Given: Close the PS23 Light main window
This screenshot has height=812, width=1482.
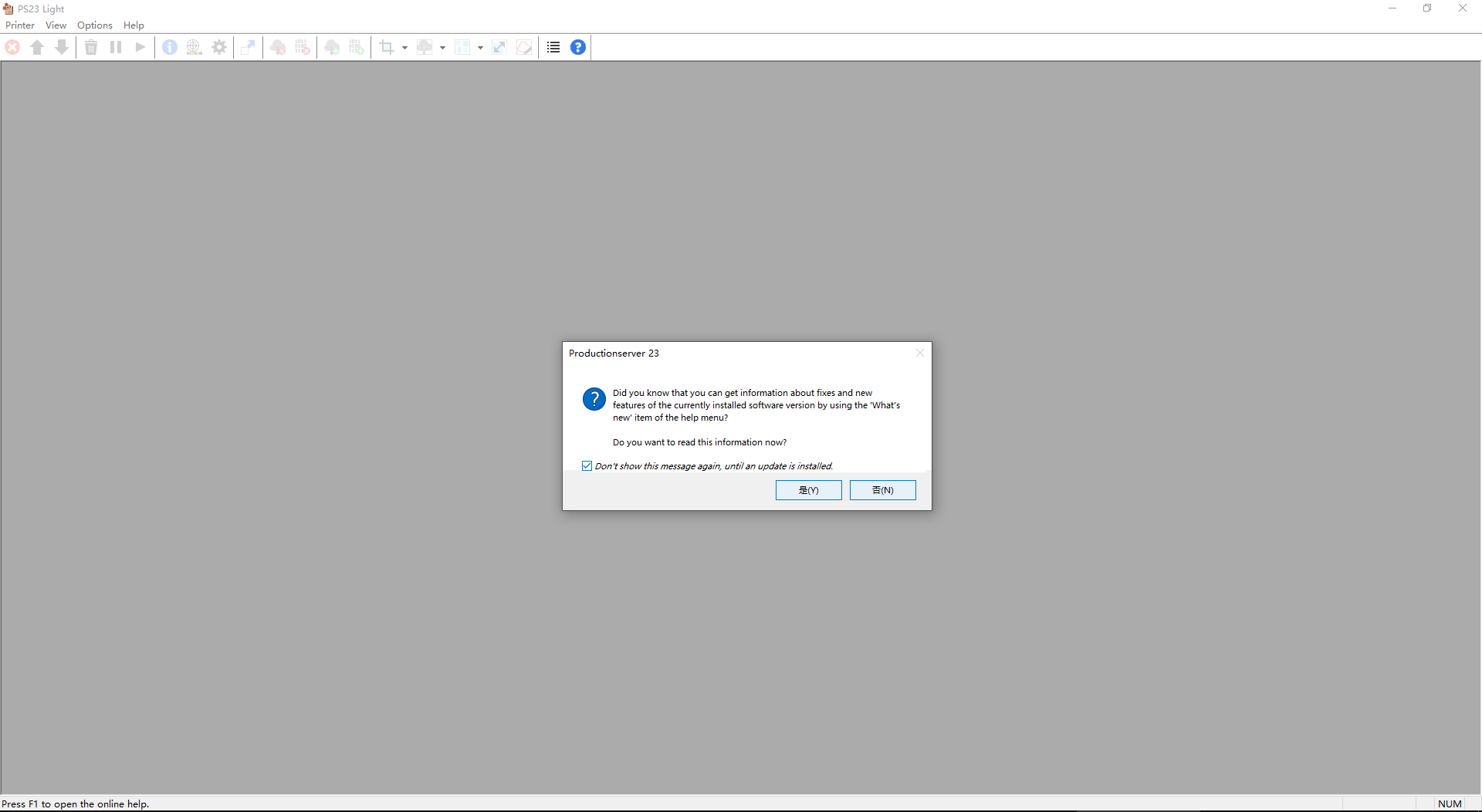Looking at the screenshot, I should point(1463,8).
